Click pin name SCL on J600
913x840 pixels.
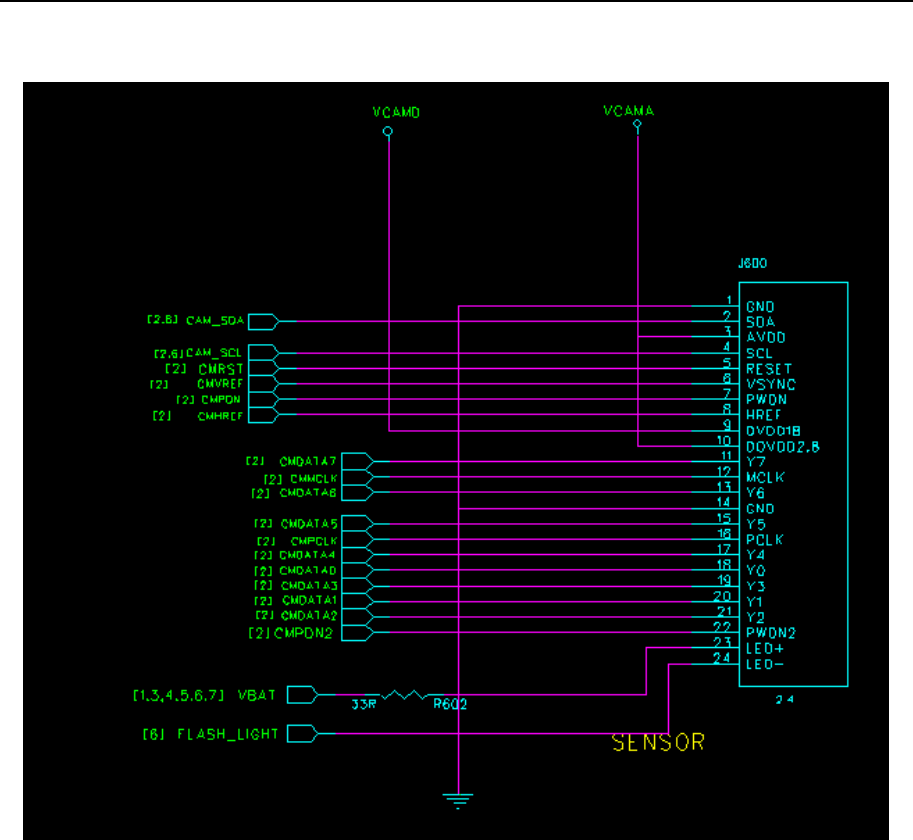(759, 353)
